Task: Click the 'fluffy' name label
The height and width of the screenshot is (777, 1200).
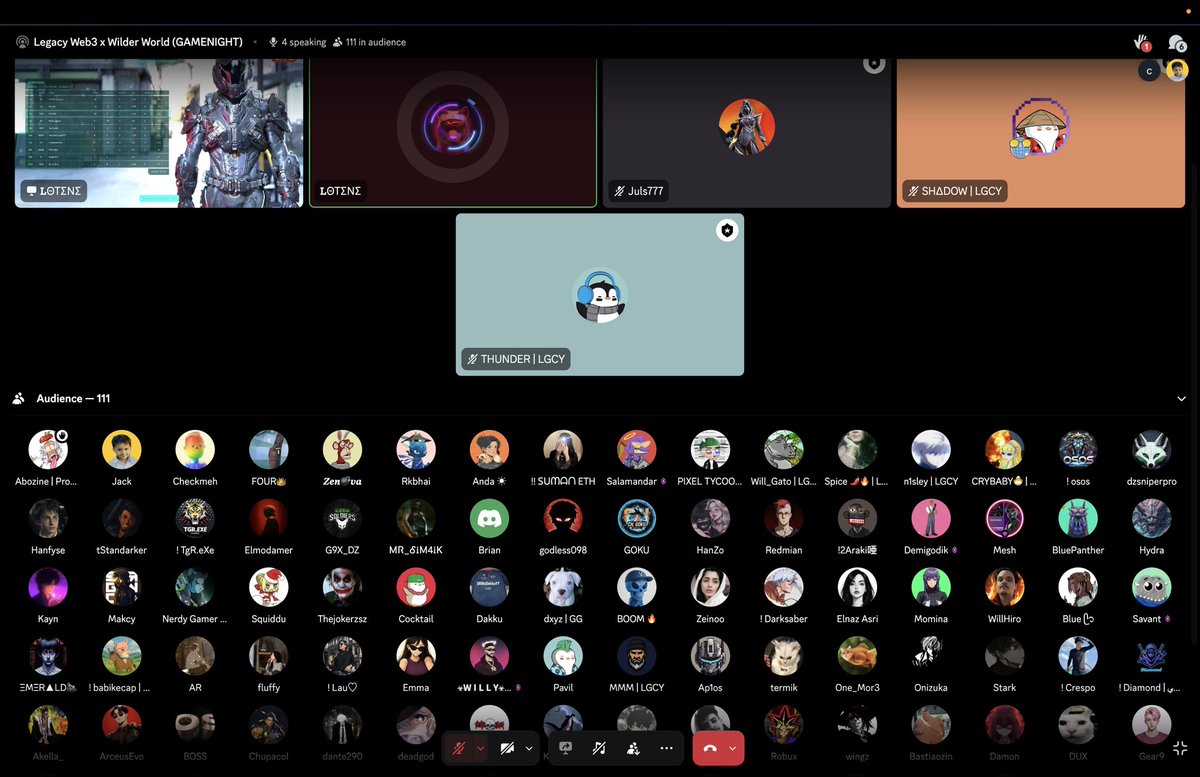Action: click(269, 688)
